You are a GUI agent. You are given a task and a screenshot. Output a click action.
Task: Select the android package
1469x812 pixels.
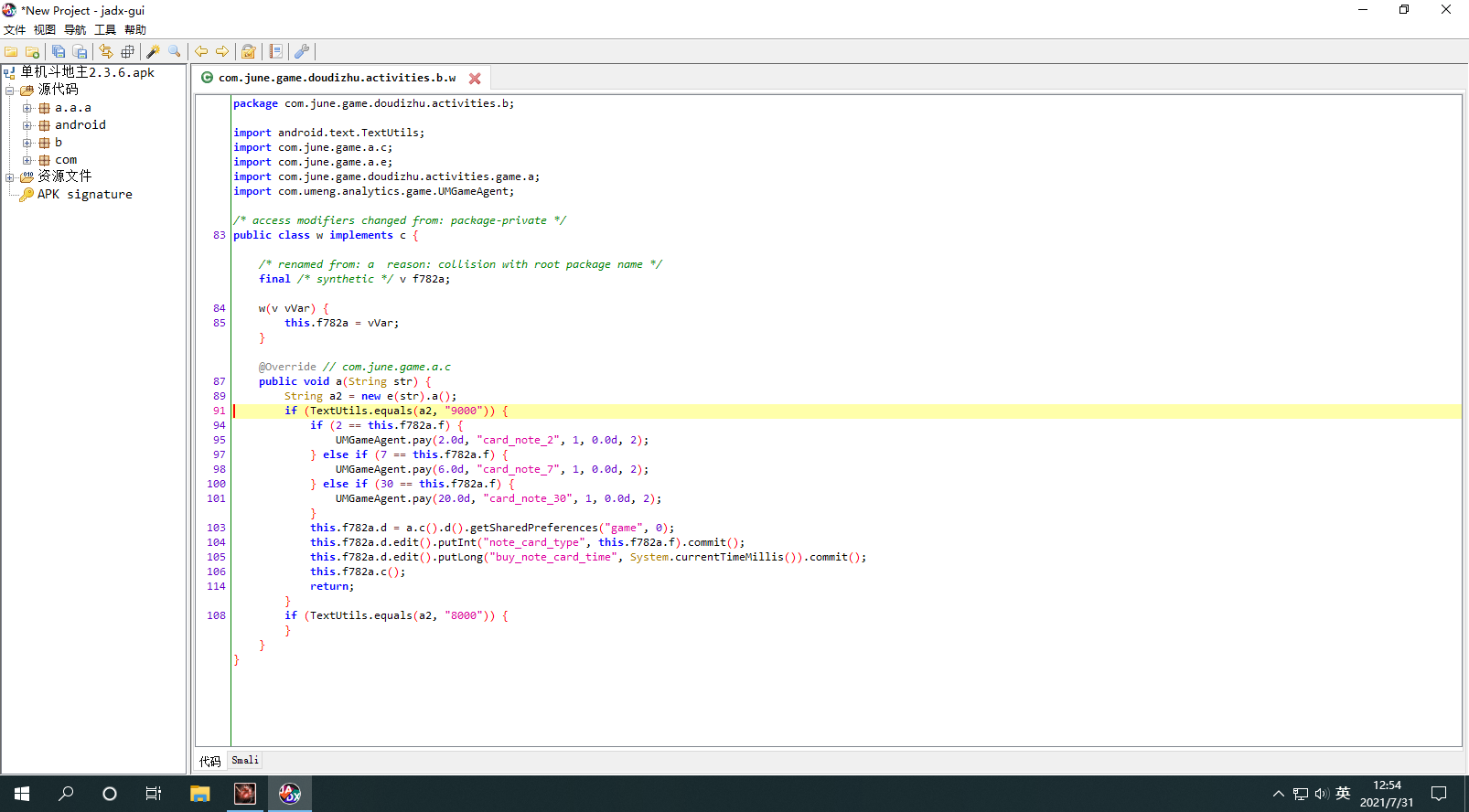80,125
